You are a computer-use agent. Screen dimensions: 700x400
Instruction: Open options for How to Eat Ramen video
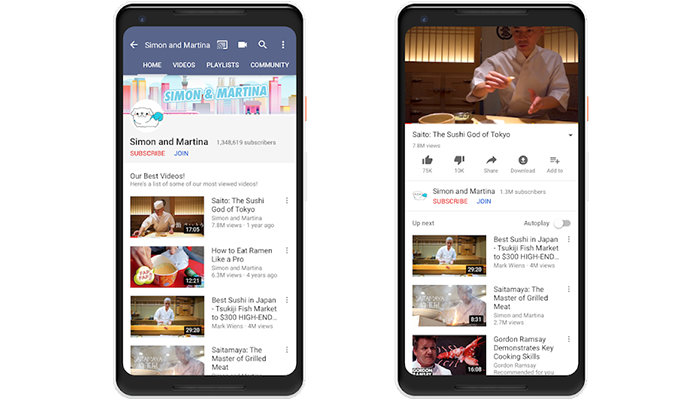click(287, 251)
